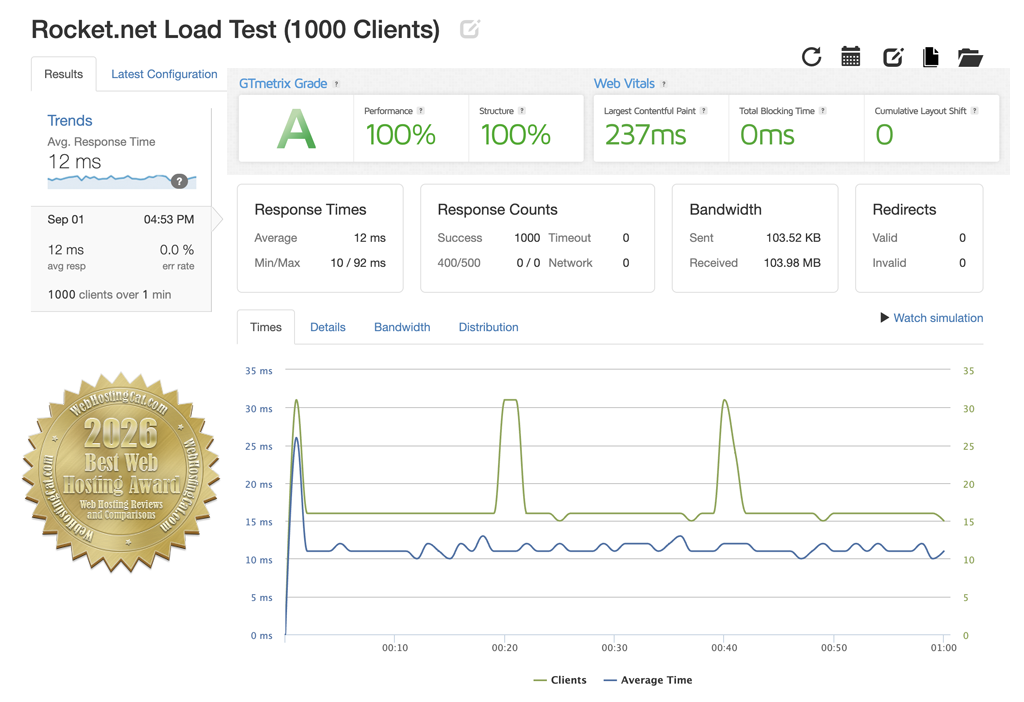Open the calendar schedule icon

click(850, 57)
